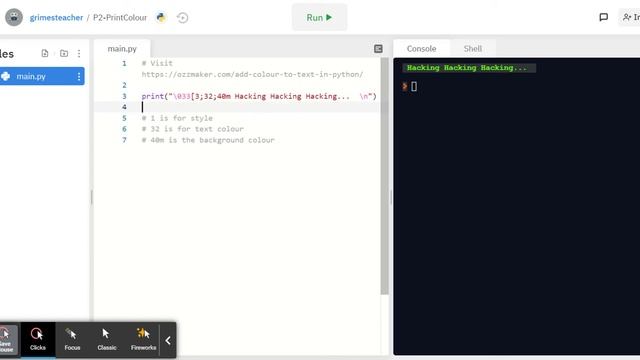This screenshot has width=640, height=360.
Task: Open the user avatar profile
Action: (x=14, y=18)
